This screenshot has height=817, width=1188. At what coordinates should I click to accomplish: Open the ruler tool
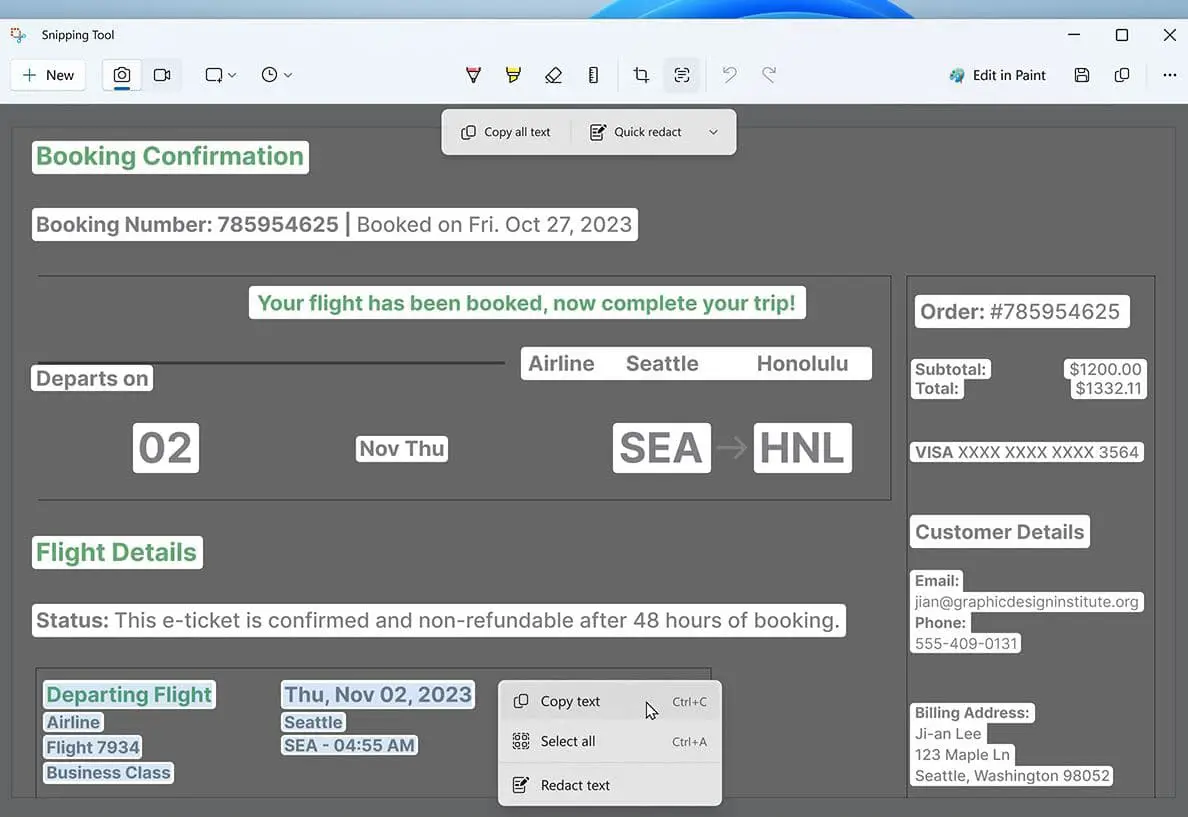tap(593, 75)
